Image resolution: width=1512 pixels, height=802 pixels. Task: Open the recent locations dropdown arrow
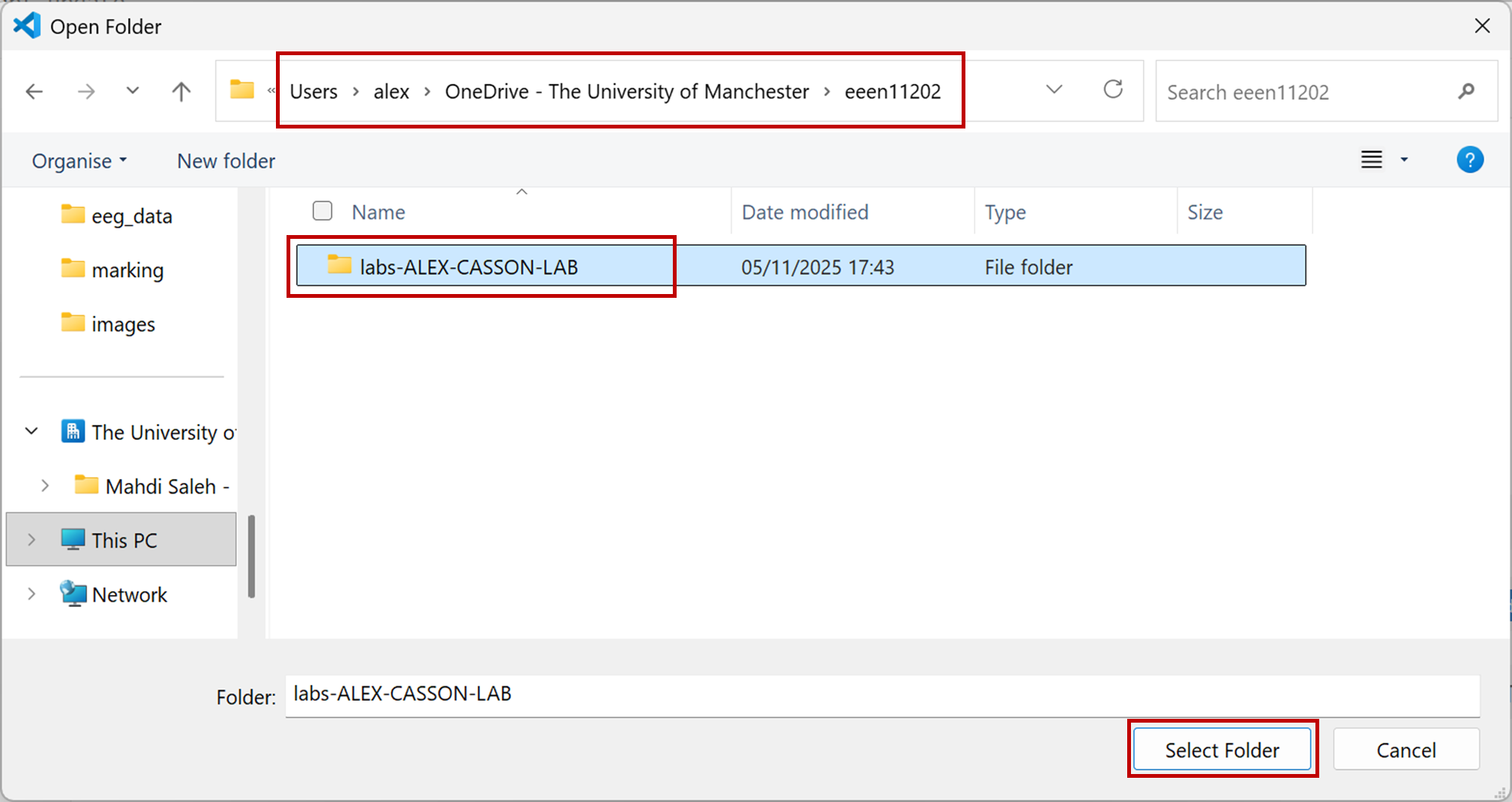(x=132, y=91)
